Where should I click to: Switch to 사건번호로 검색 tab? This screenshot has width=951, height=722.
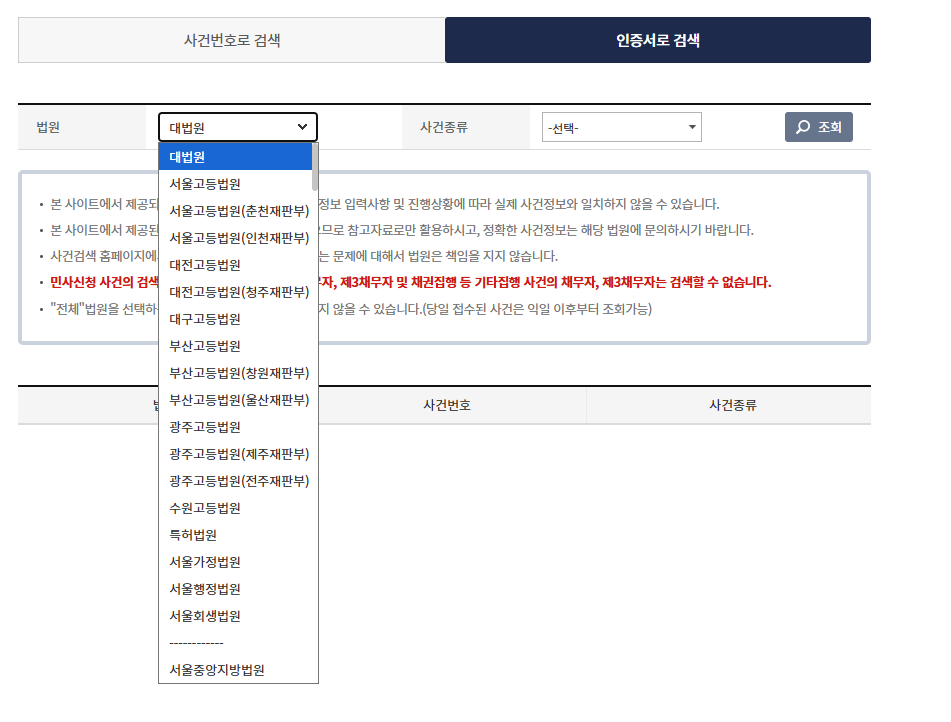tap(232, 40)
